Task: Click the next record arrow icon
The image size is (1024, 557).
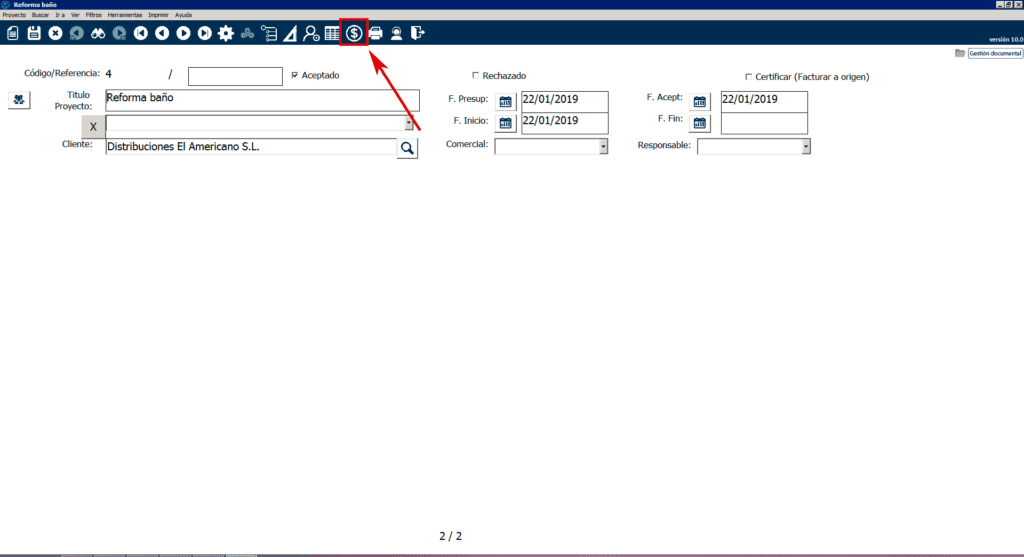Action: click(x=183, y=33)
